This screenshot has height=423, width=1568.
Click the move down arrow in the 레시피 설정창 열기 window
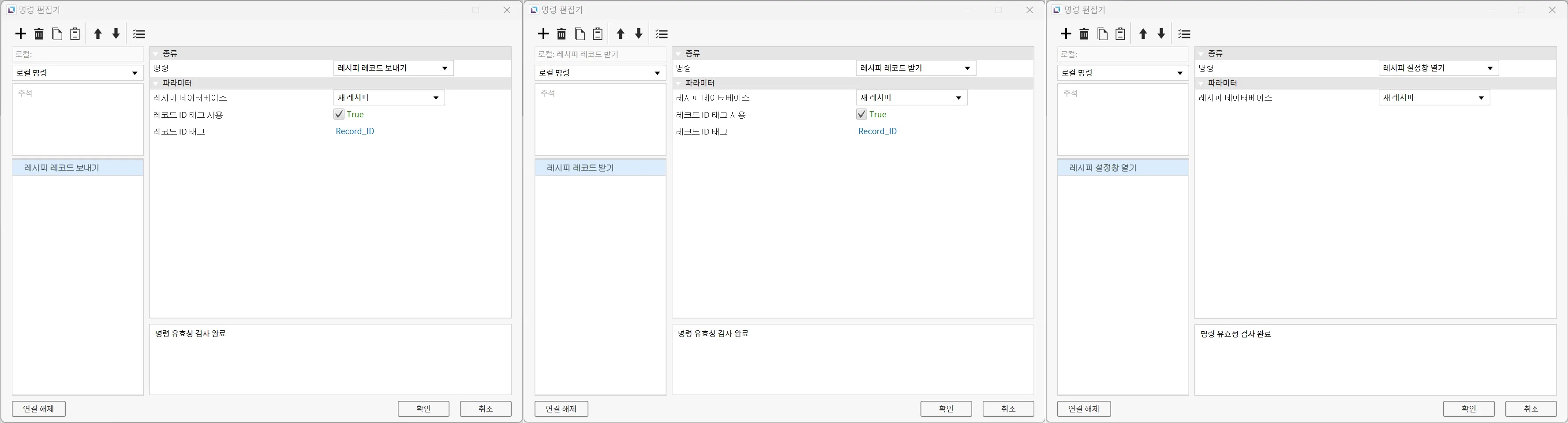click(x=1161, y=34)
